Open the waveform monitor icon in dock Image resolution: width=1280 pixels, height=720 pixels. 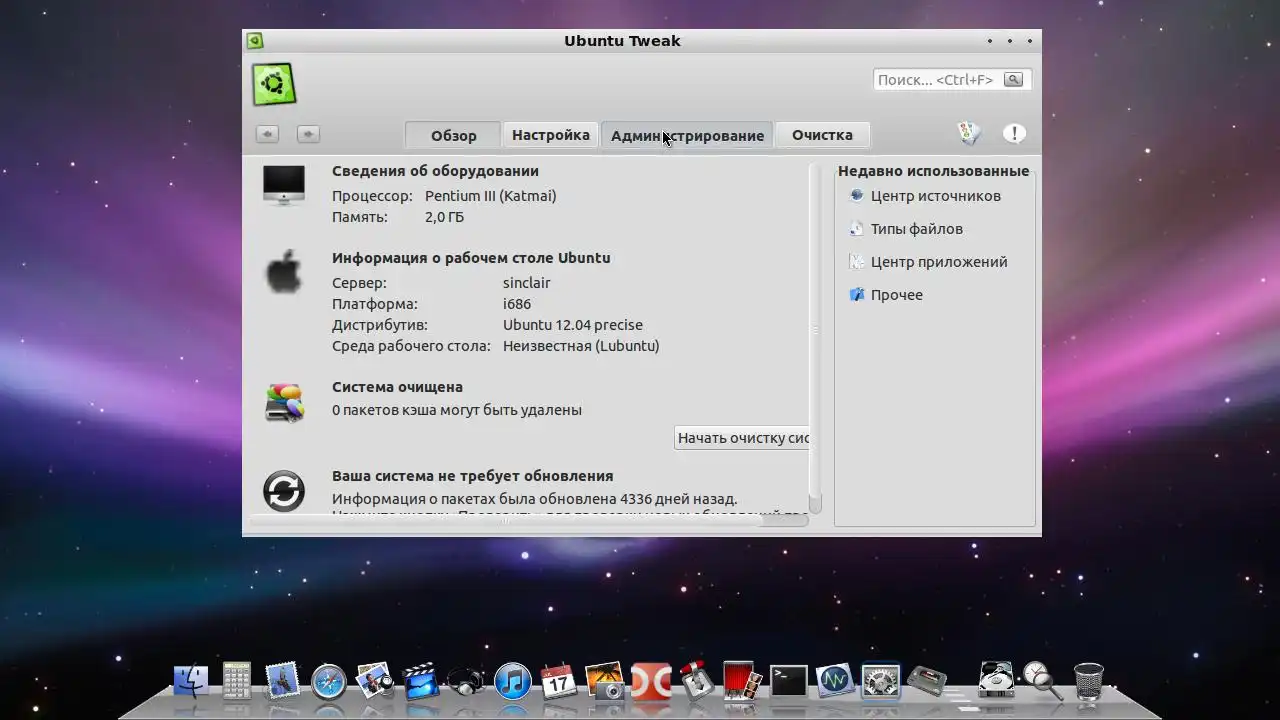tap(834, 681)
